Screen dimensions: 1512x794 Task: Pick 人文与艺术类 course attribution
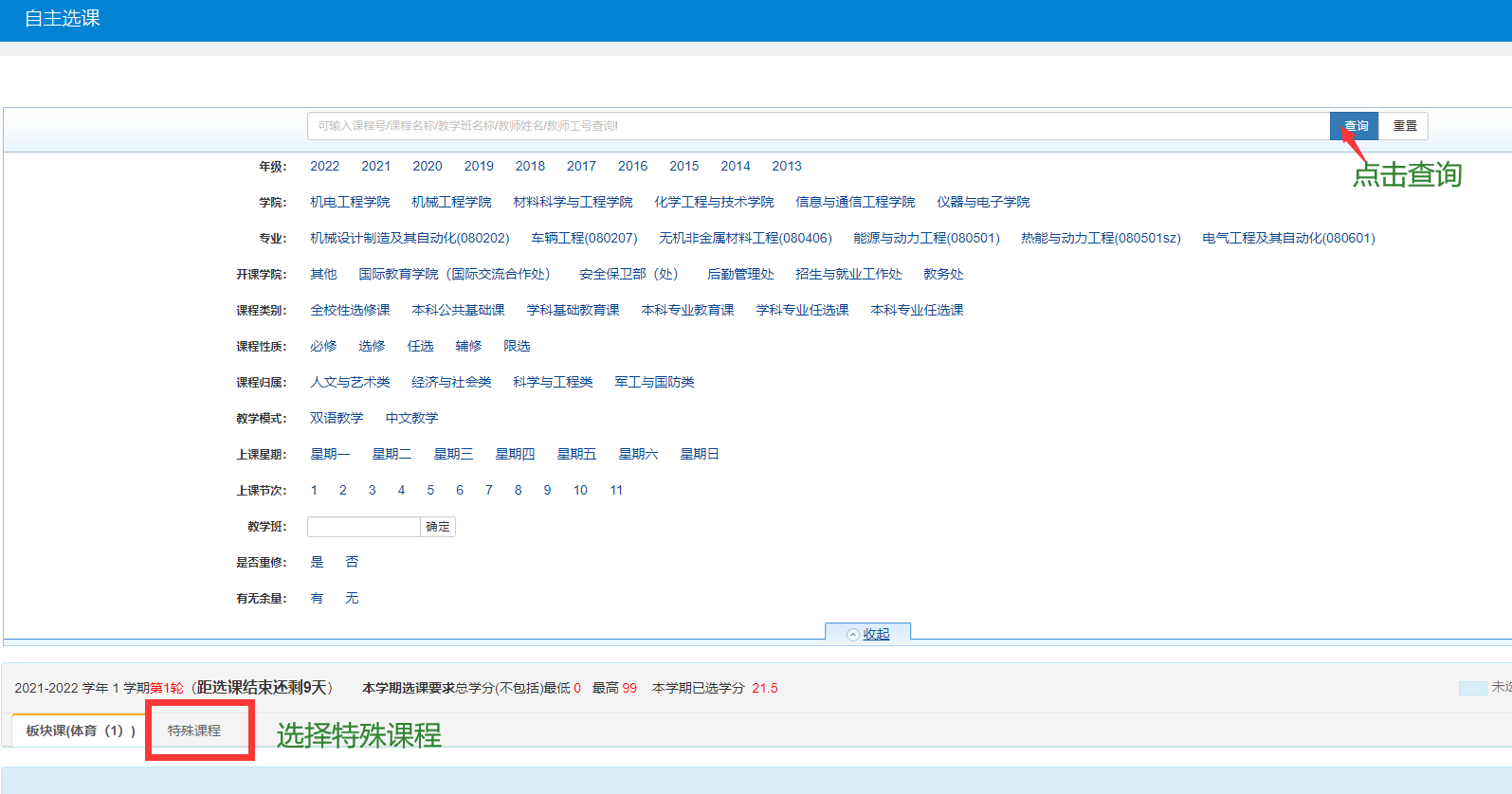pos(350,382)
